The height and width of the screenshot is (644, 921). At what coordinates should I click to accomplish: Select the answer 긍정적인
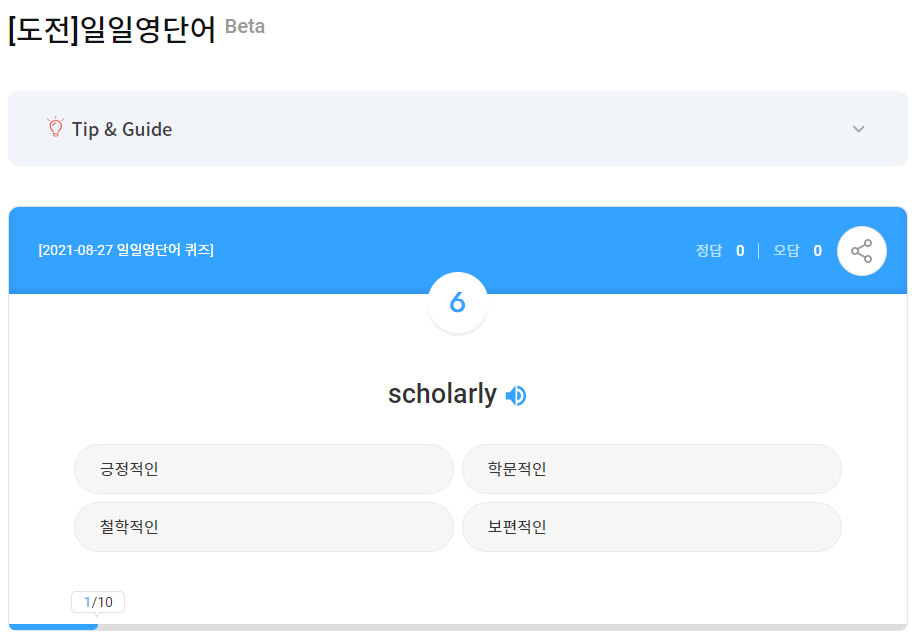[263, 469]
